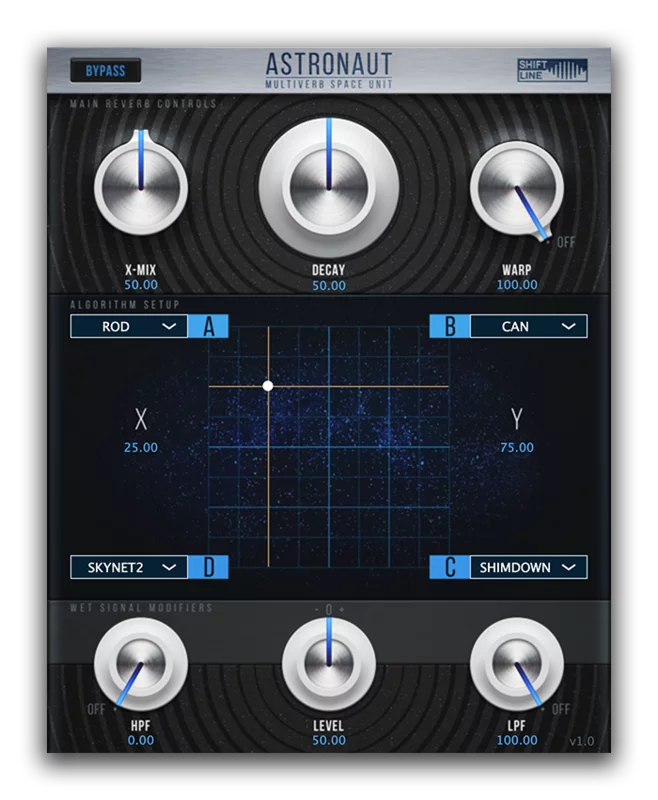
Task: Click the blue B slot label
Action: [x=449, y=326]
